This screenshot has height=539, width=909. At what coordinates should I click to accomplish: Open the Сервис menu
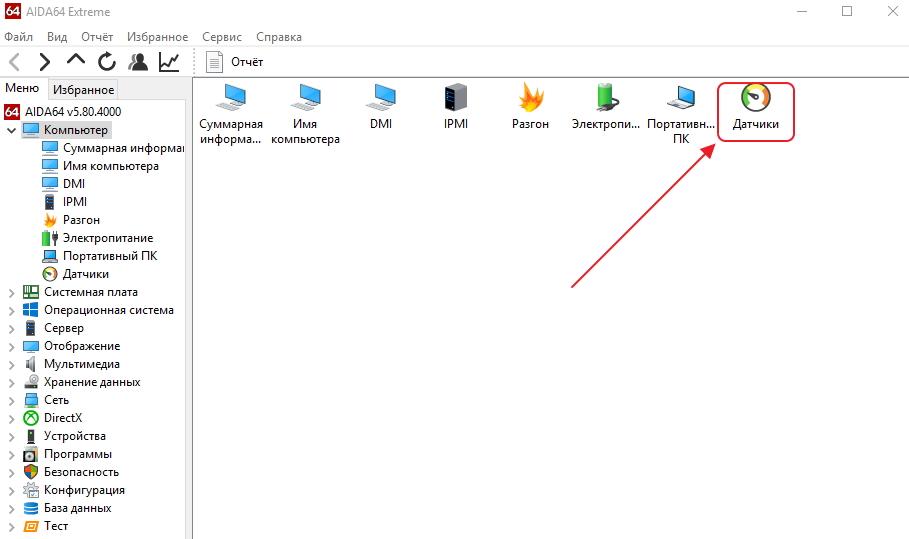222,37
